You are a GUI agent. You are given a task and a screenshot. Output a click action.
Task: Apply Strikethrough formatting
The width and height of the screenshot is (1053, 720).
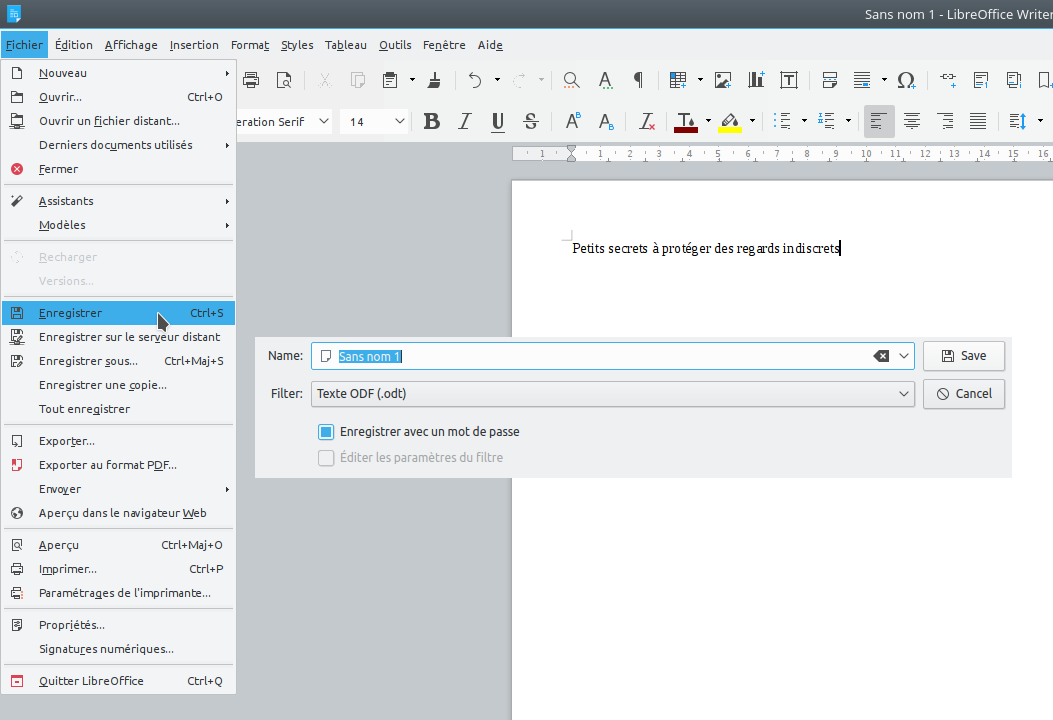(531, 122)
